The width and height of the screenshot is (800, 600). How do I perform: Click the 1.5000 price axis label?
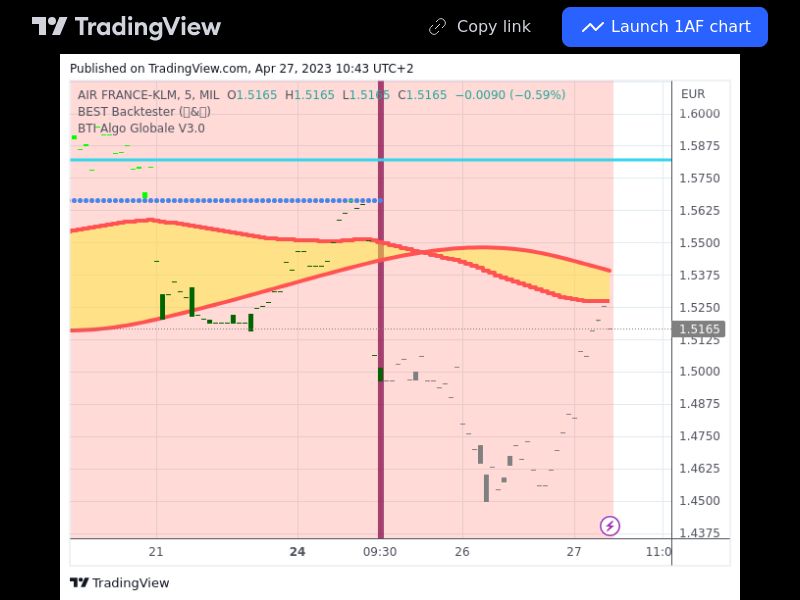[x=699, y=371]
